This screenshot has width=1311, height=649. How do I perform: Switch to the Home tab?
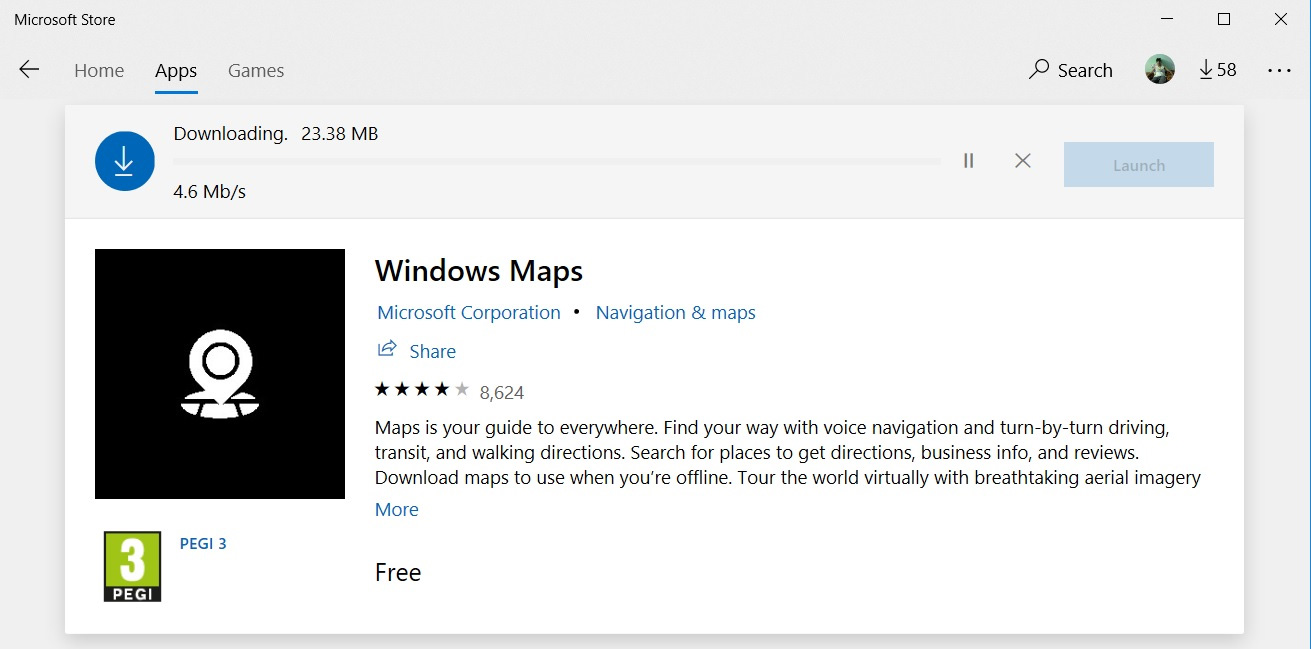tap(98, 70)
